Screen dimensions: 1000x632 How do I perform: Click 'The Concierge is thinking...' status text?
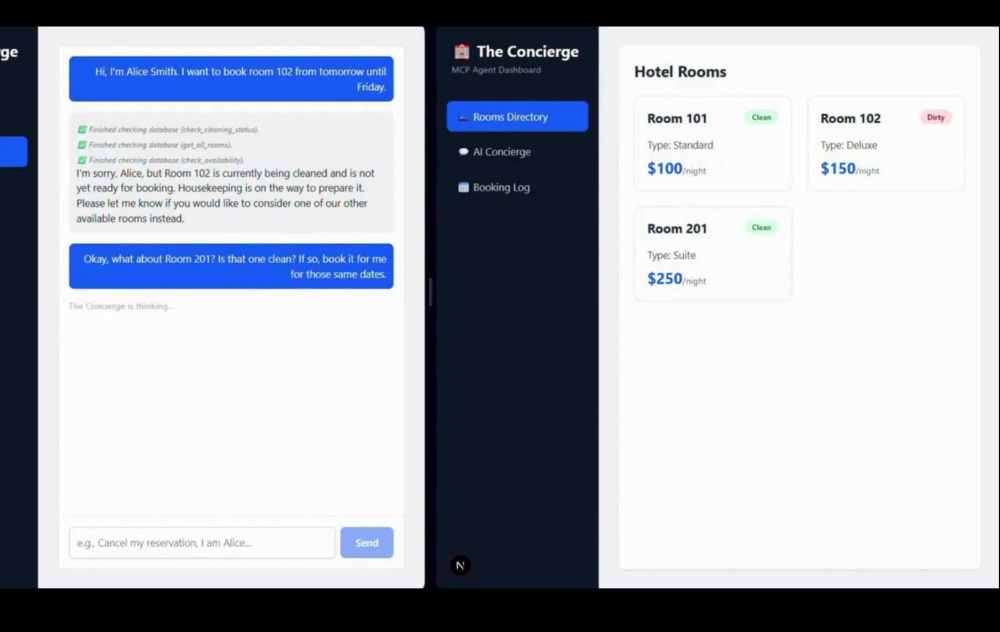(x=121, y=306)
